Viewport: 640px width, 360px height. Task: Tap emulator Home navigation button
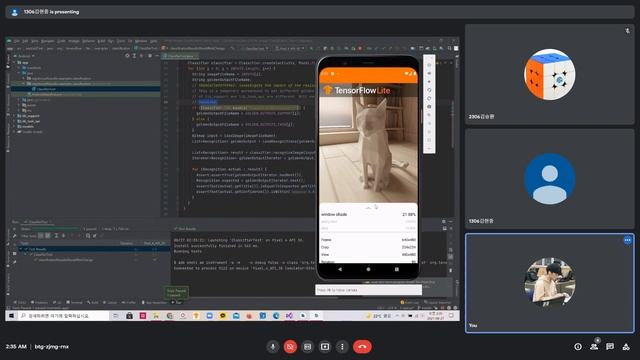coord(368,269)
